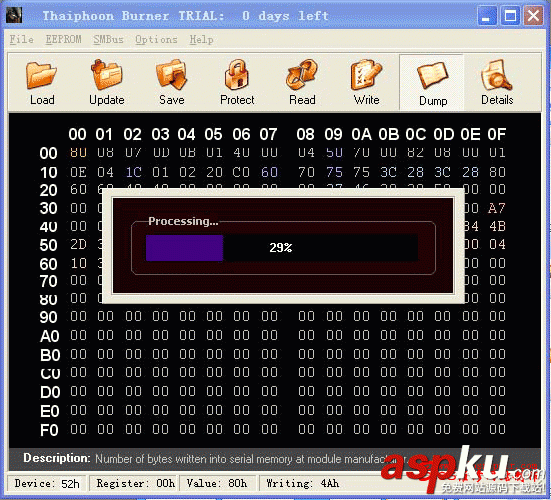Click the Read toolbar icon
The height and width of the screenshot is (500, 551).
click(302, 74)
